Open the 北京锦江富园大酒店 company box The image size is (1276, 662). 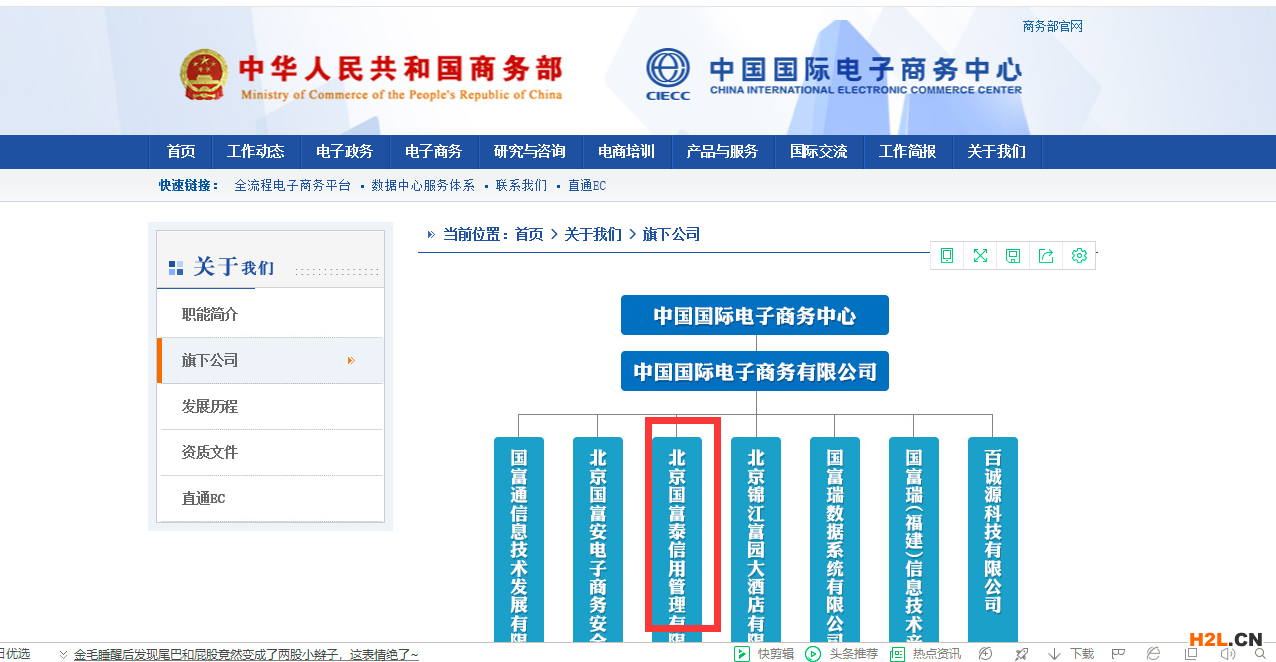pos(756,540)
